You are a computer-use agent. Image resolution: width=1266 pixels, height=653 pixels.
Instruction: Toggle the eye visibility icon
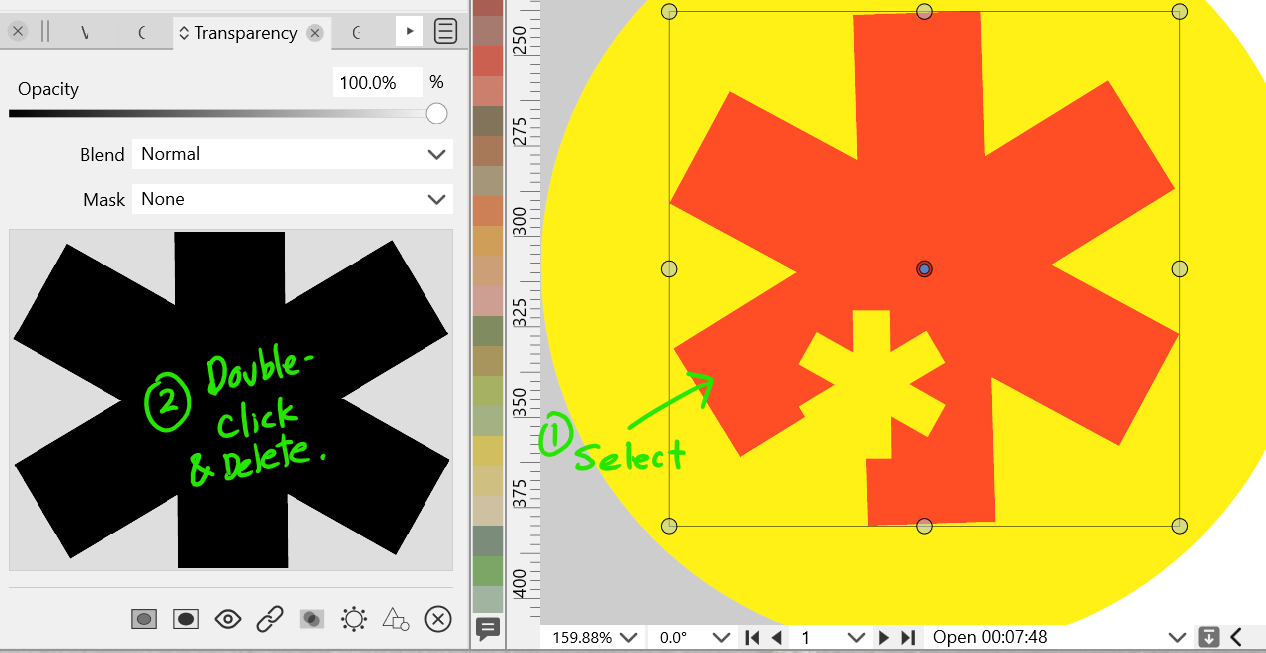pyautogui.click(x=228, y=619)
